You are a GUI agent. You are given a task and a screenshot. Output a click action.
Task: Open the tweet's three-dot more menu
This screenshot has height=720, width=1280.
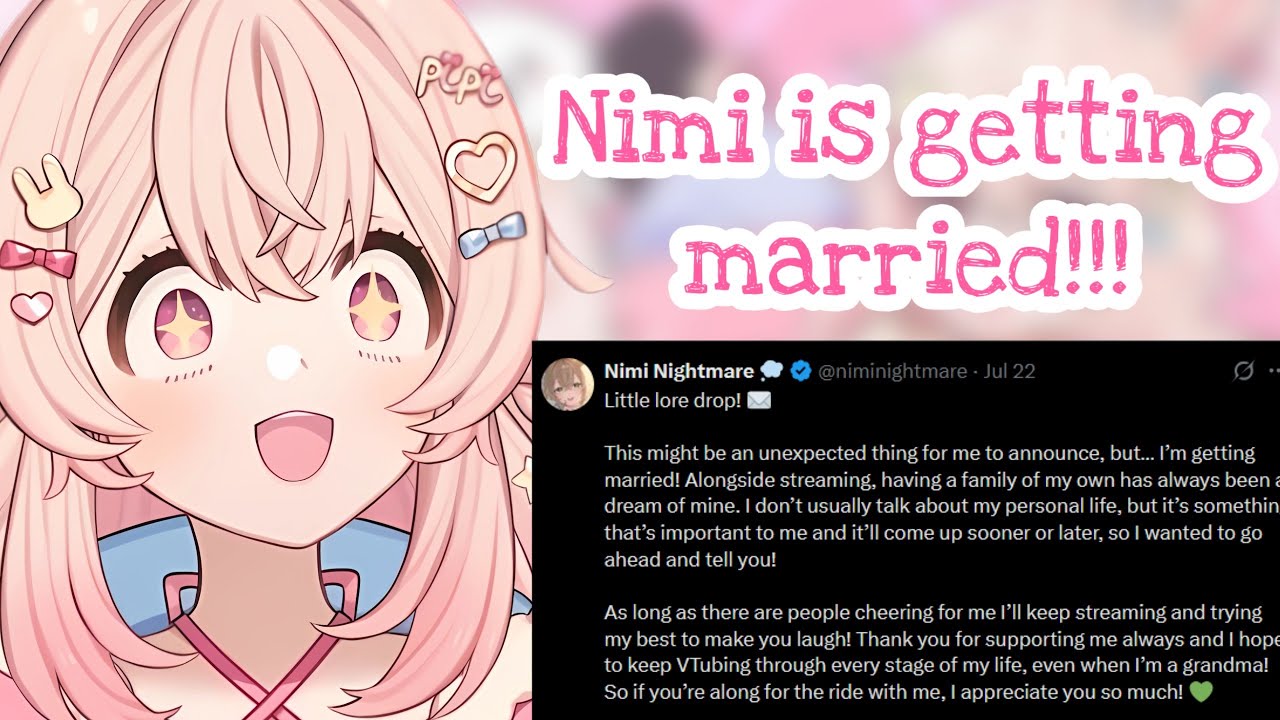[1274, 371]
